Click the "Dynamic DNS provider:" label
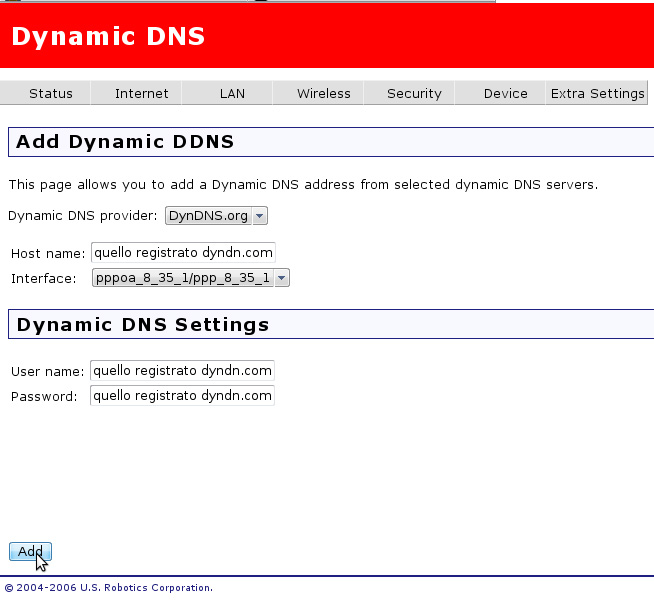This screenshot has width=654, height=602. (83, 216)
